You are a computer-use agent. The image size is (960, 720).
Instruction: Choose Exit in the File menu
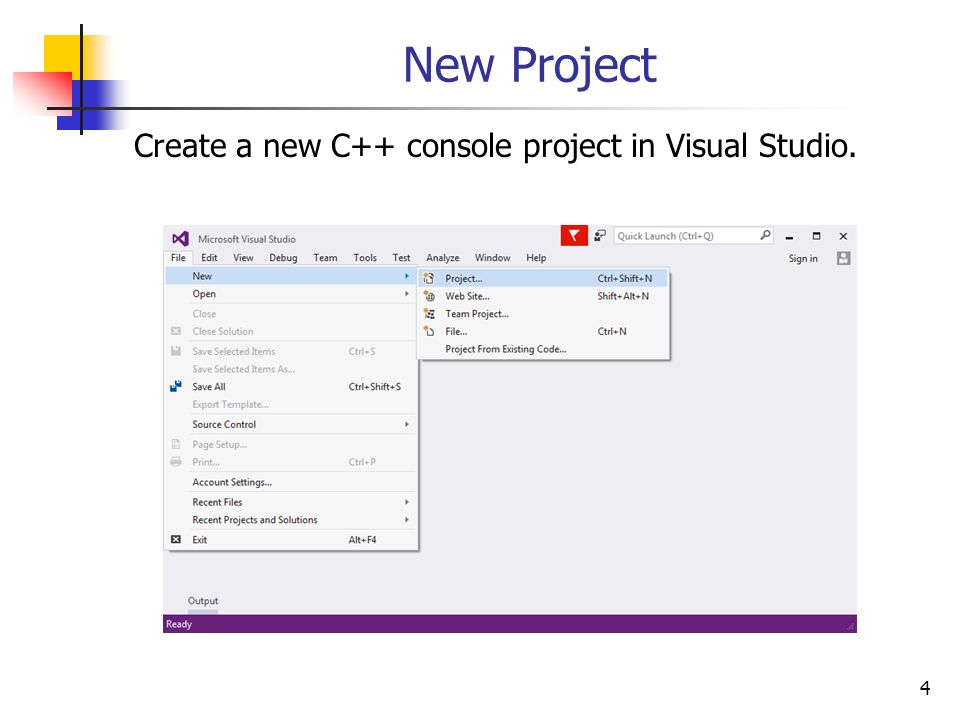tap(291, 539)
